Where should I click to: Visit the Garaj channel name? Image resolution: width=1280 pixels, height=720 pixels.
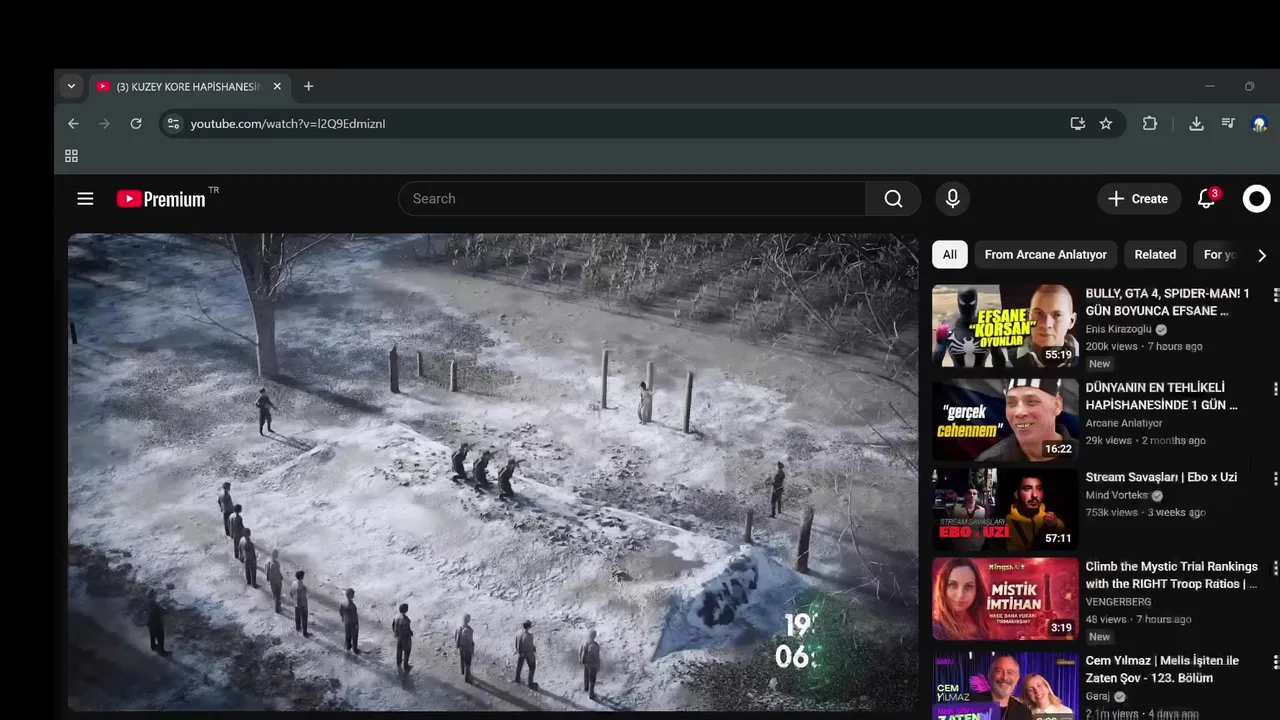point(1099,696)
